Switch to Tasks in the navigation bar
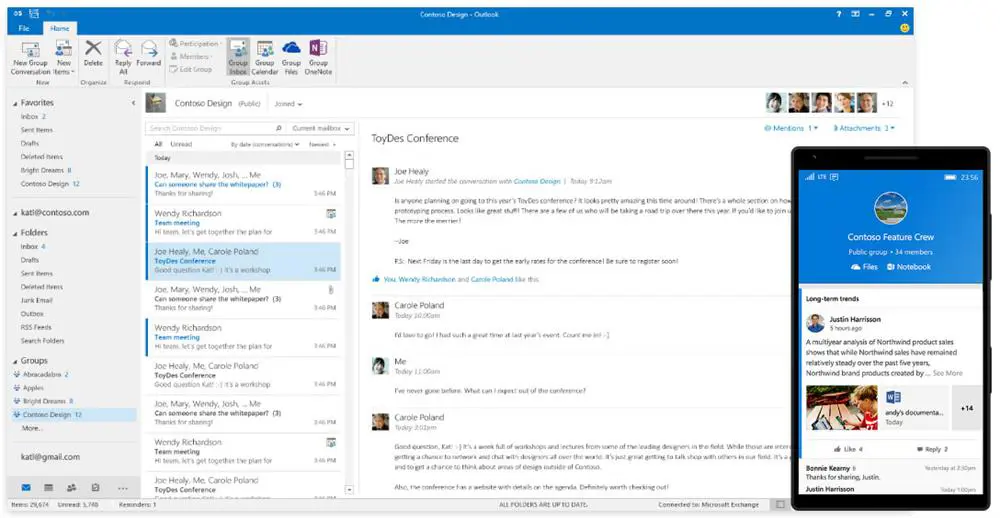Image resolution: width=1000 pixels, height=518 pixels. coord(95,488)
